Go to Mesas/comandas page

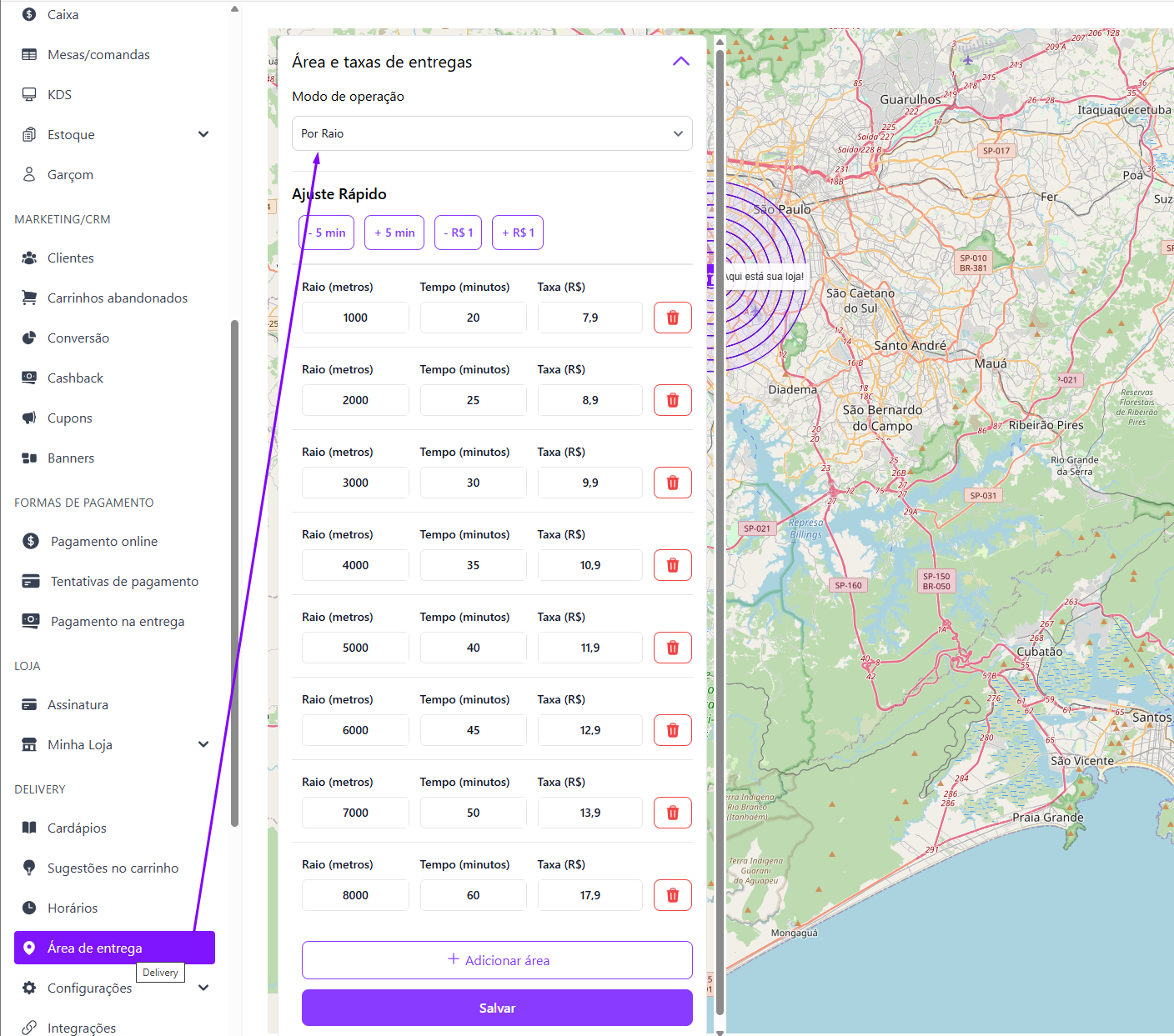pyautogui.click(x=98, y=54)
